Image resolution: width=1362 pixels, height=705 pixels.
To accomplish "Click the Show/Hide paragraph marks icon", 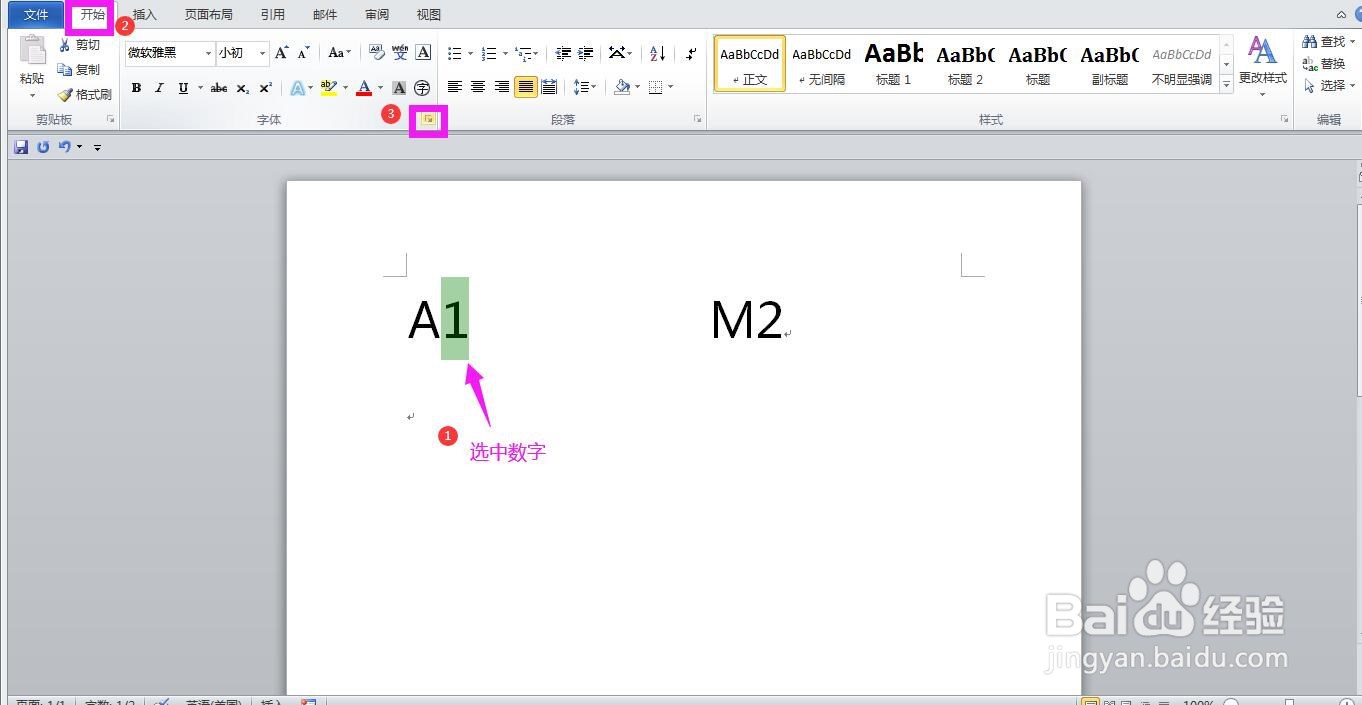I will click(x=691, y=53).
